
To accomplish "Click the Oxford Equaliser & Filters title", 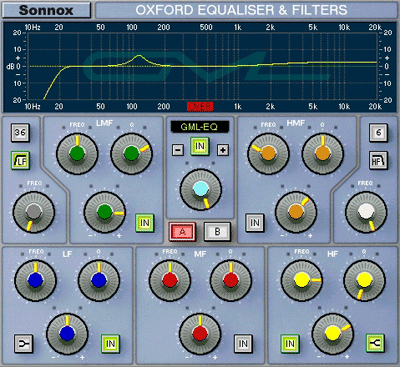I will point(241,10).
